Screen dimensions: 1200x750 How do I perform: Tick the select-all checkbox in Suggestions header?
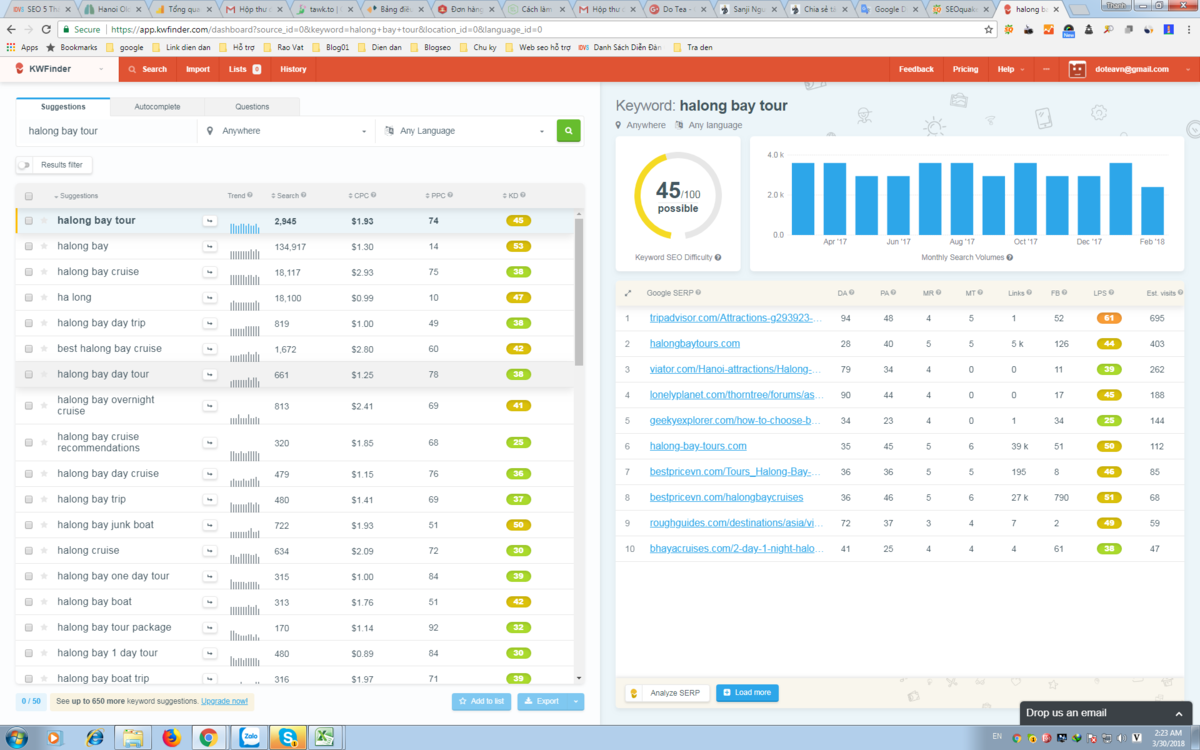pyautogui.click(x=29, y=196)
